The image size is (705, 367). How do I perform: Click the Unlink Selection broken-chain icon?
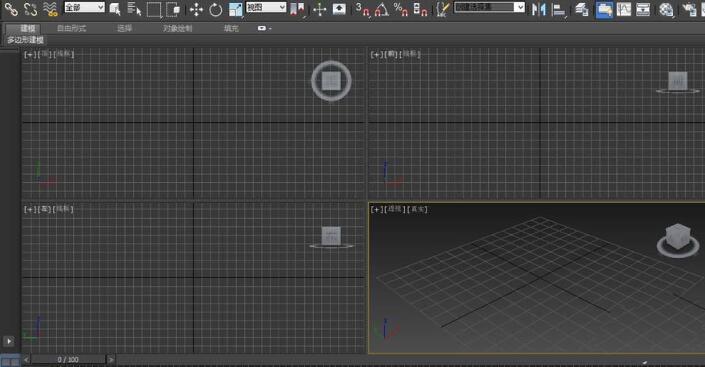[x=31, y=9]
